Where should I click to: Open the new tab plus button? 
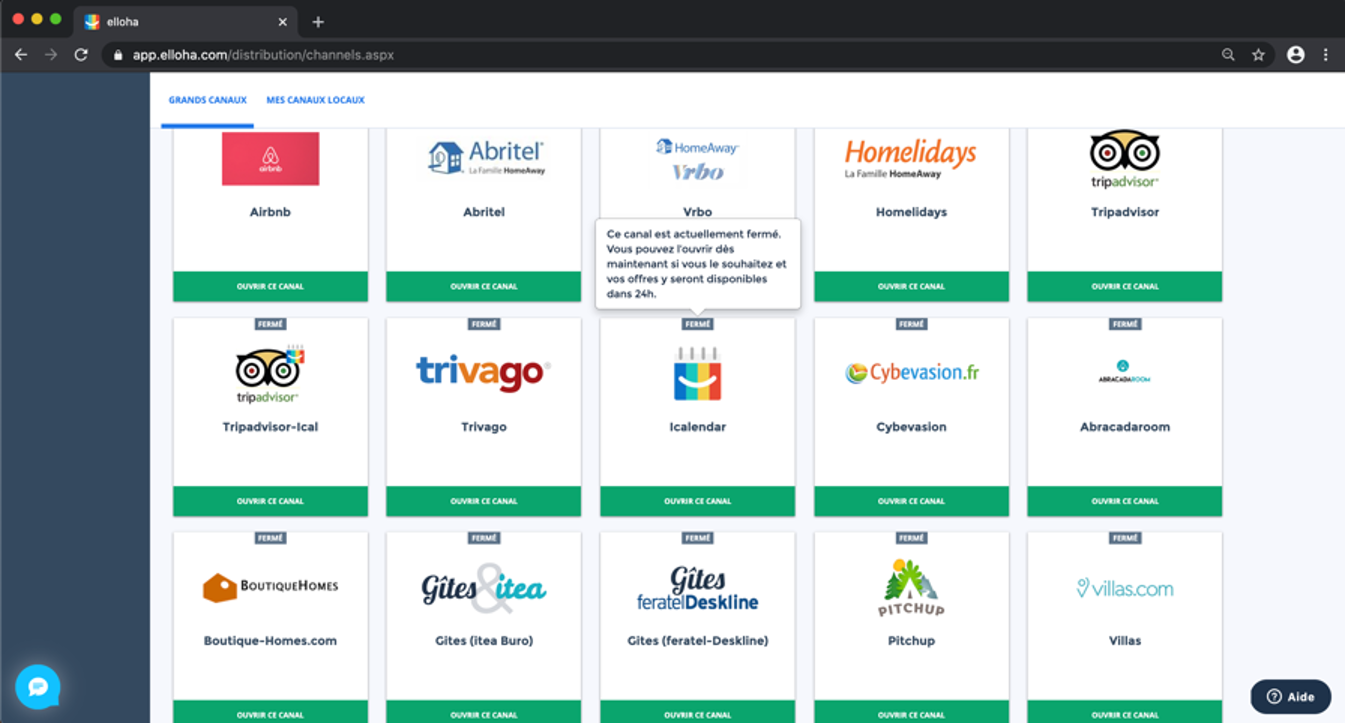click(318, 22)
